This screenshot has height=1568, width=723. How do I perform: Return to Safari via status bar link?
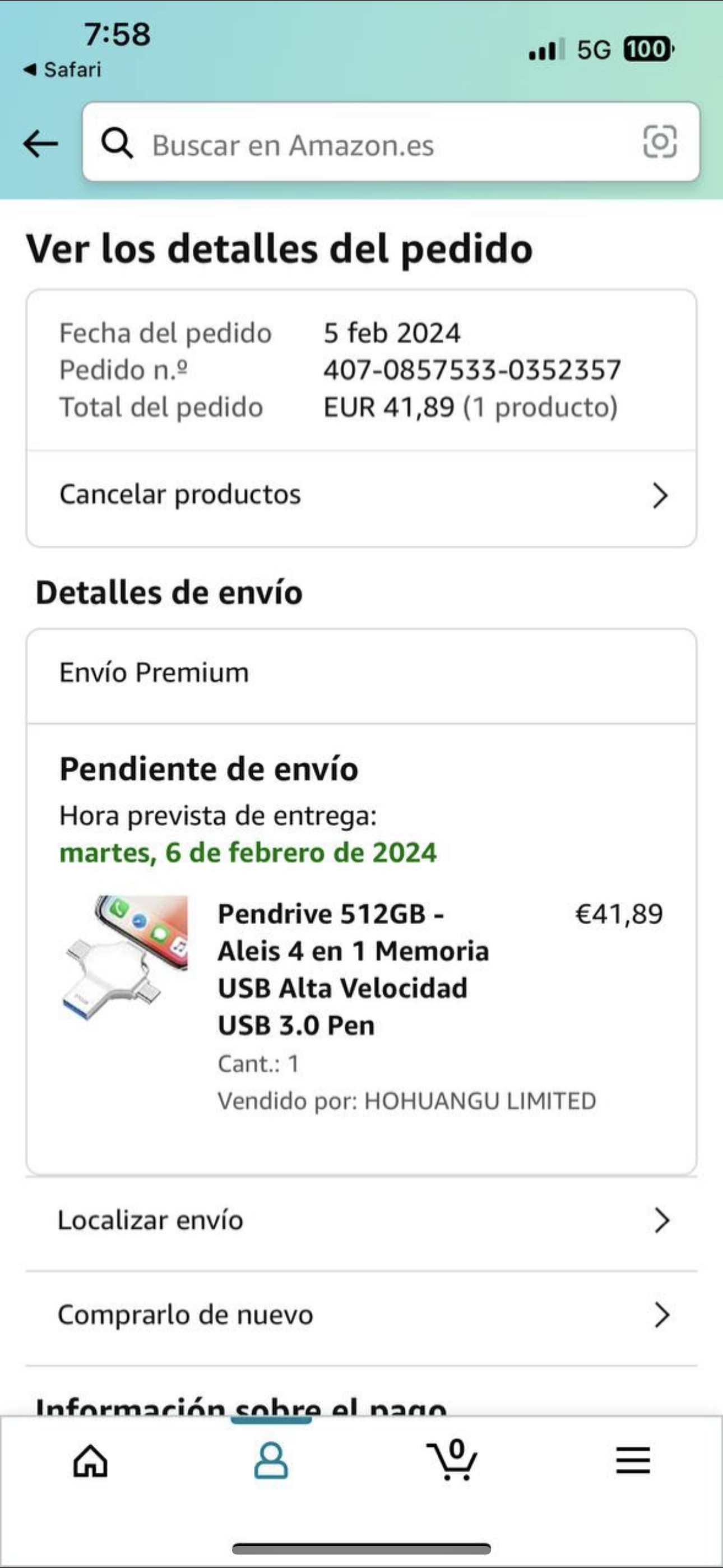click(x=62, y=70)
